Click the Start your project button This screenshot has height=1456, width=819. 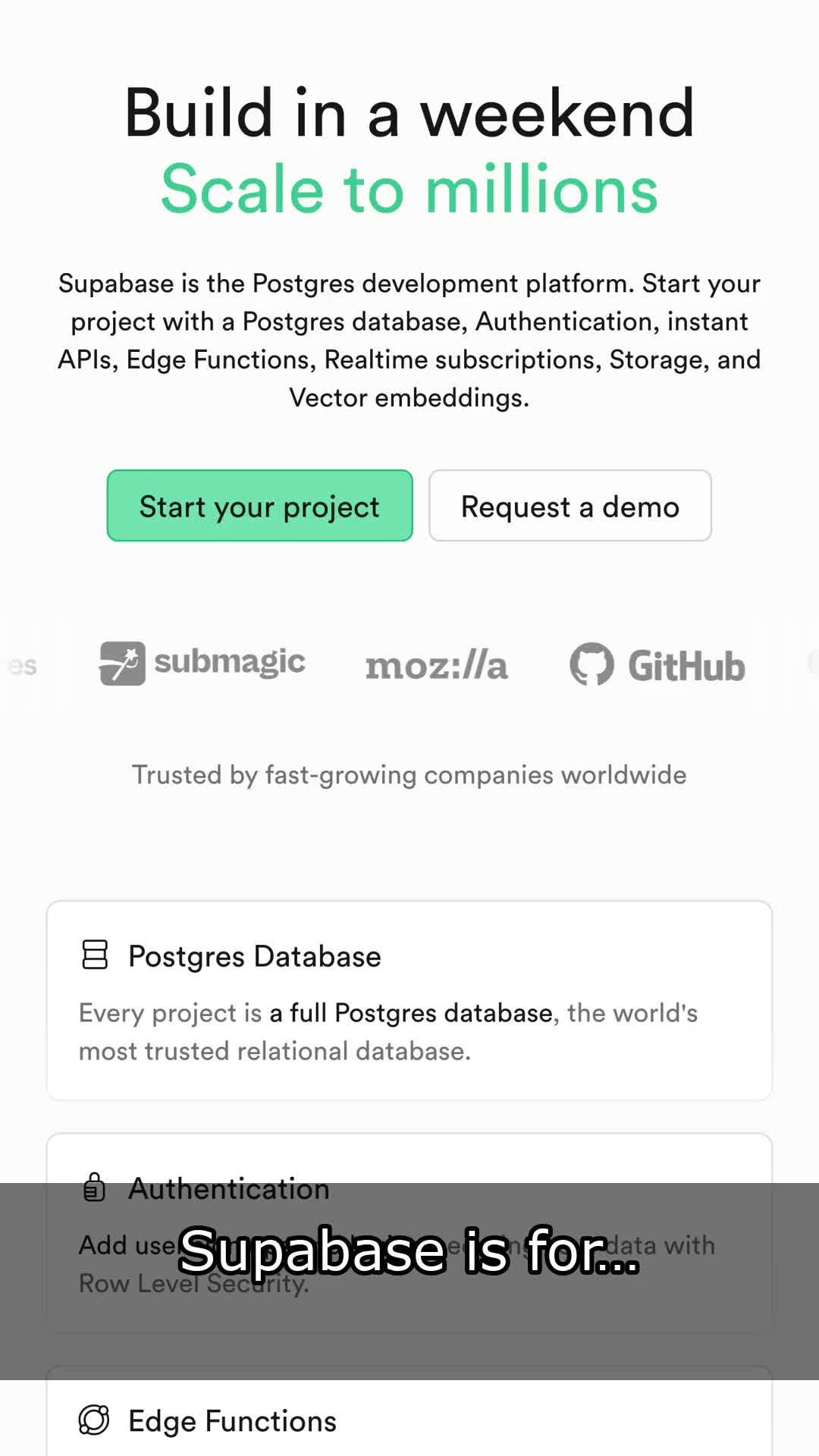point(259,505)
